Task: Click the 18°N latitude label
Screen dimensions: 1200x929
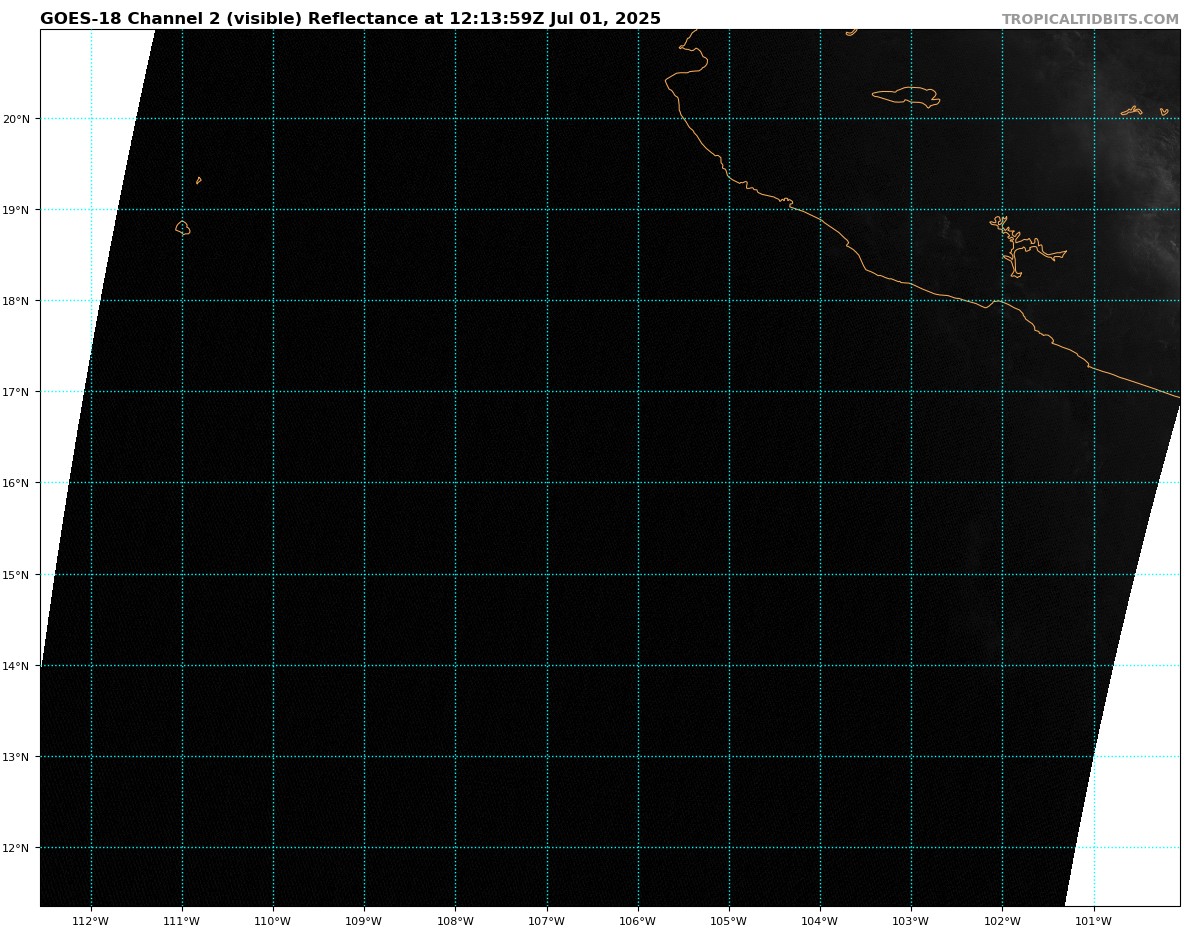Action: coord(16,301)
